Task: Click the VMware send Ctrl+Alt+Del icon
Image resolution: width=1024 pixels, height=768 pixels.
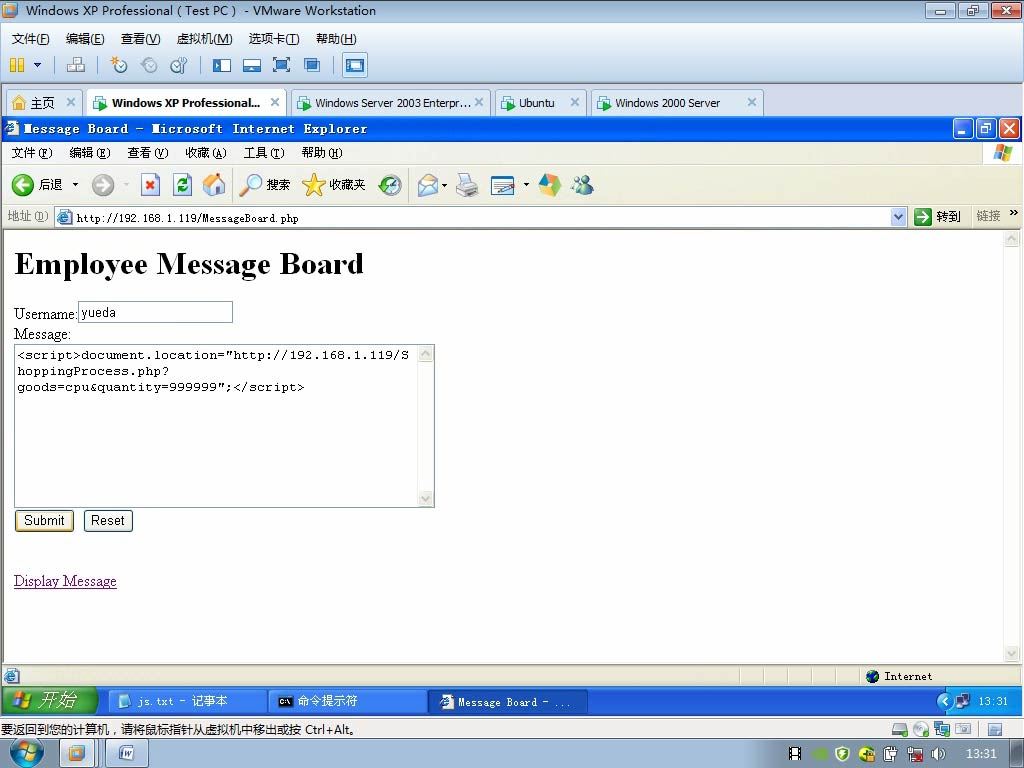Action: (x=76, y=65)
